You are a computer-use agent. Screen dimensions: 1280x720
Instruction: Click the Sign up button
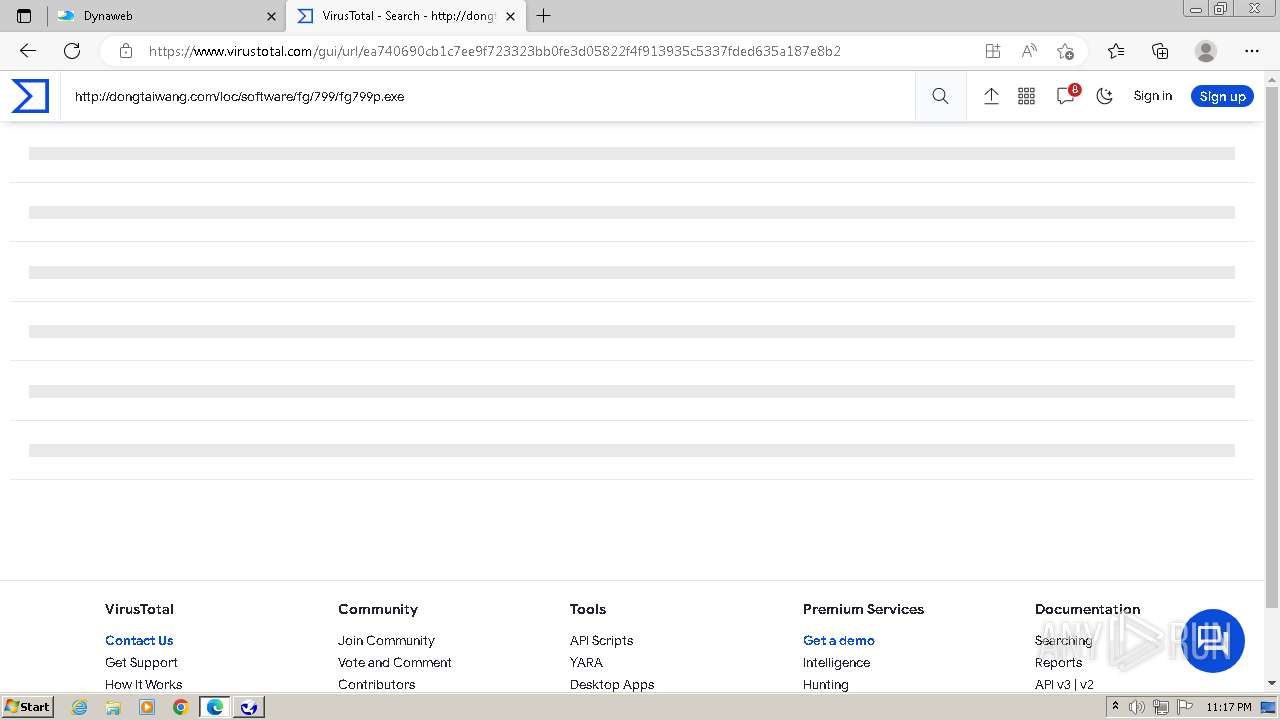point(1222,96)
